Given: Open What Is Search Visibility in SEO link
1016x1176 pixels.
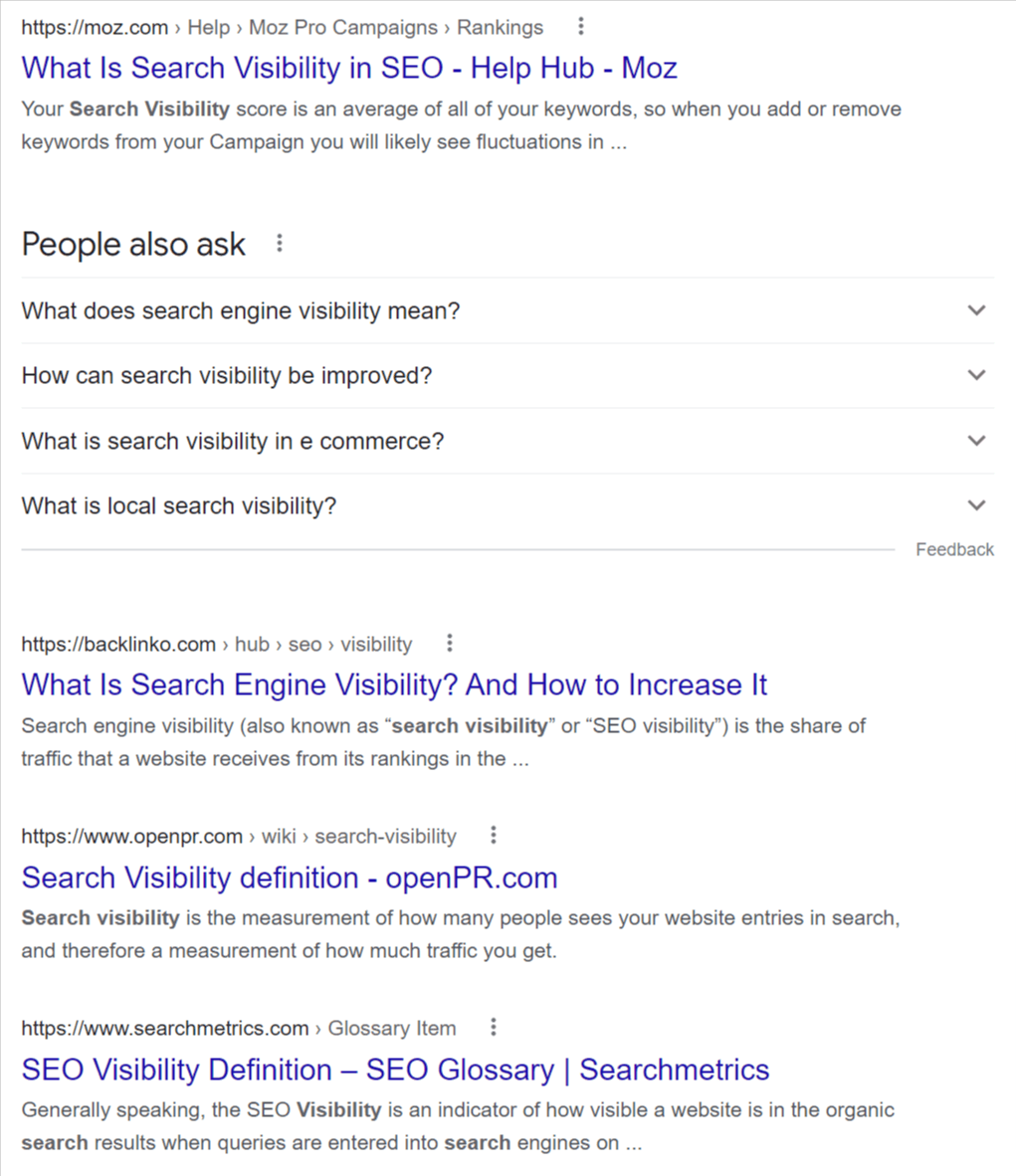Looking at the screenshot, I should 349,68.
